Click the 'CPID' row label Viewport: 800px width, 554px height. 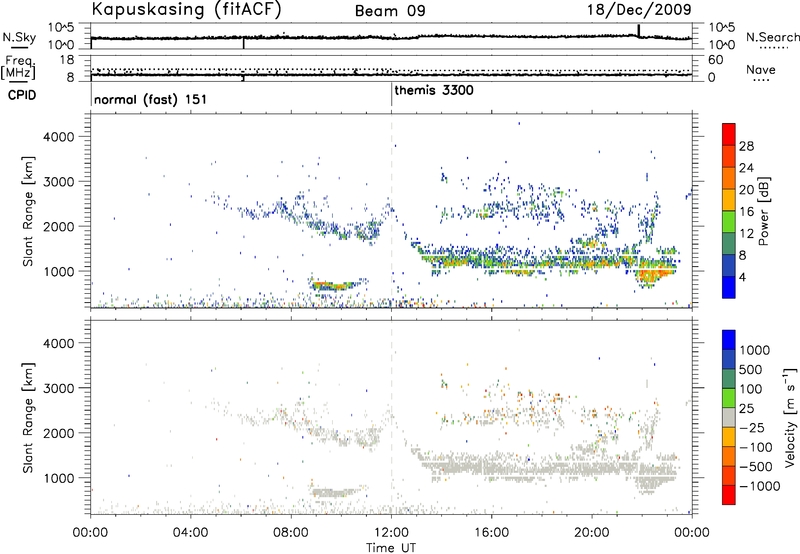[22, 95]
